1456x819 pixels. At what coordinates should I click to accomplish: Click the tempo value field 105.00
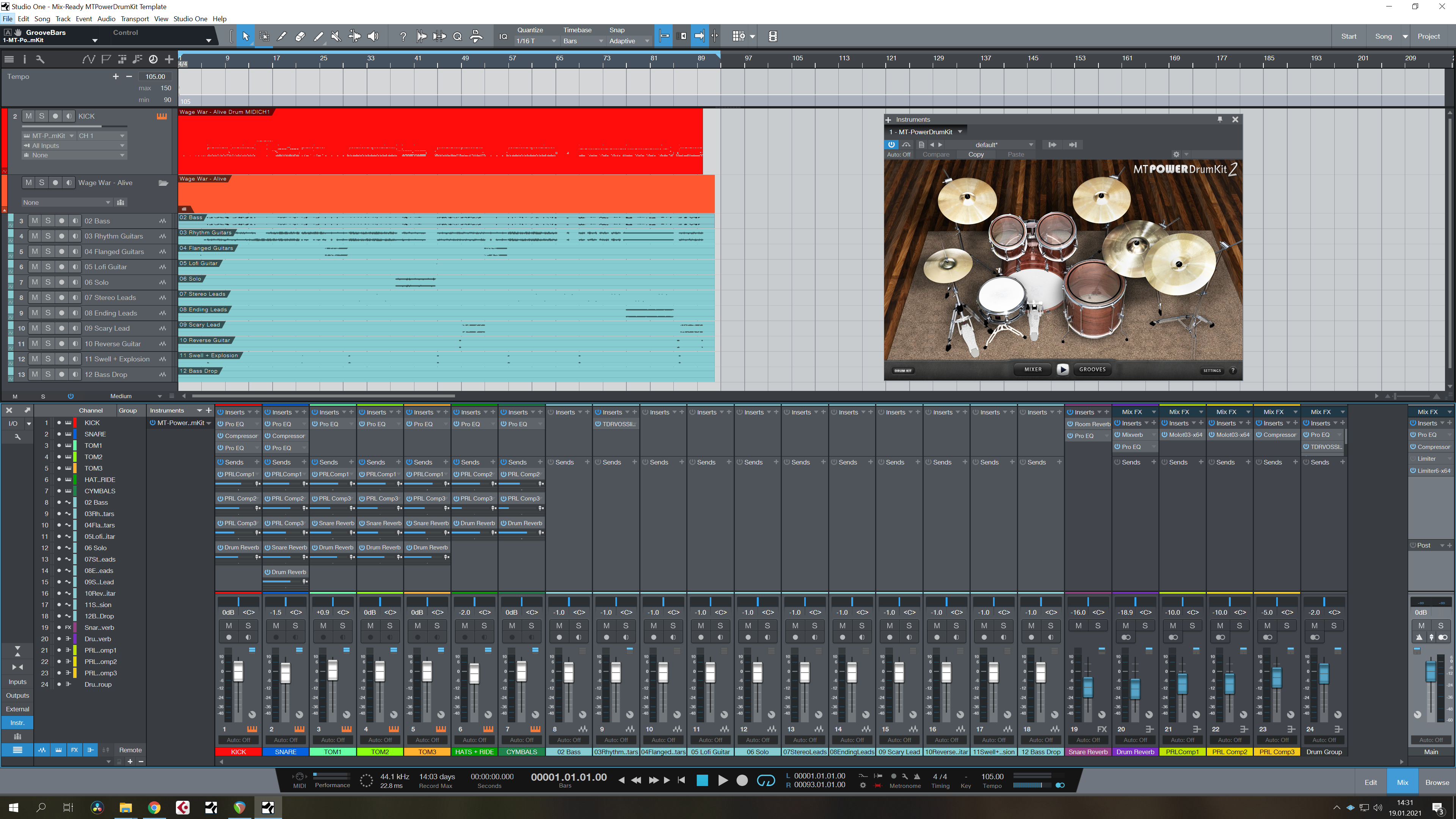point(155,76)
